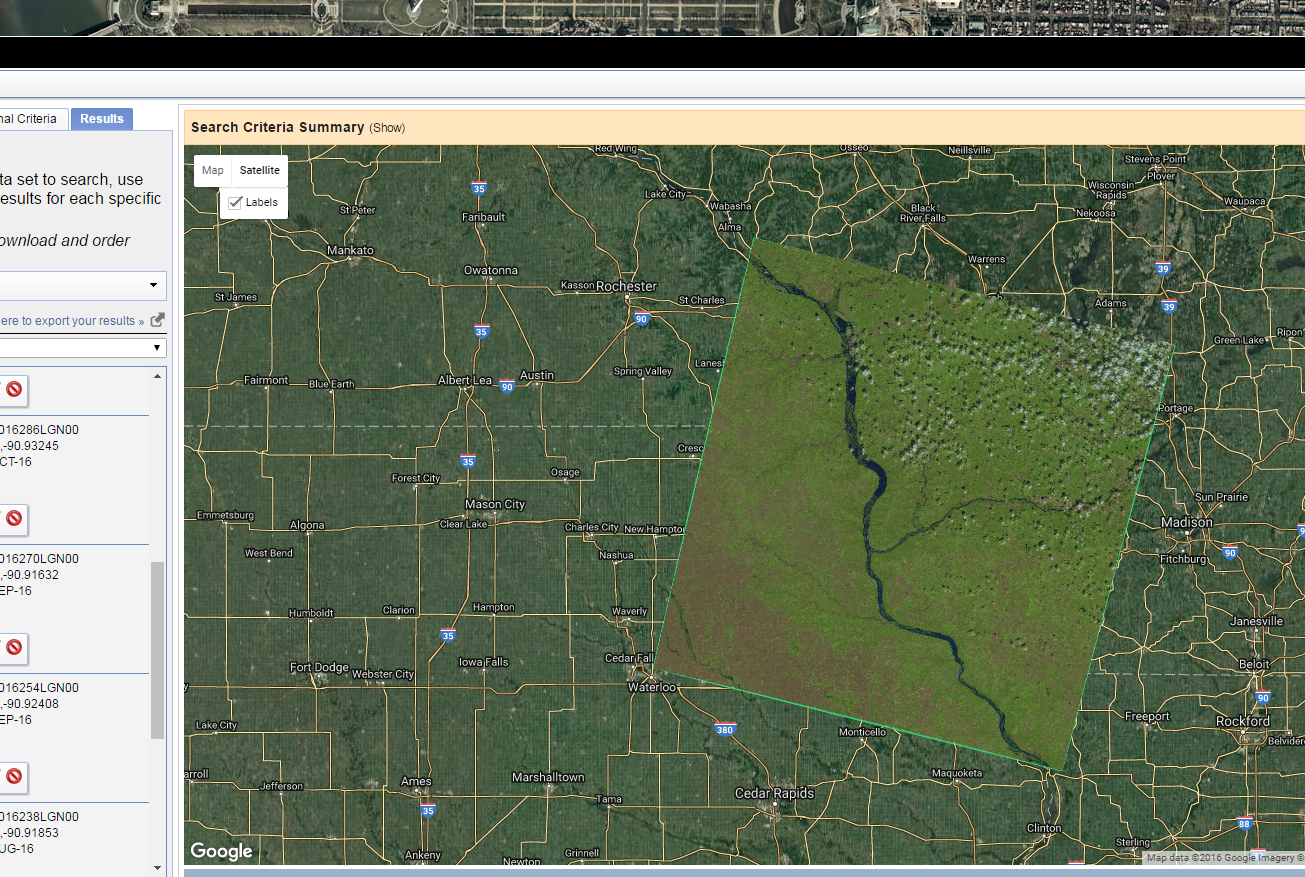Click the I-380 shield near Cedar Rapids
The width and height of the screenshot is (1305, 877).
[x=726, y=730]
